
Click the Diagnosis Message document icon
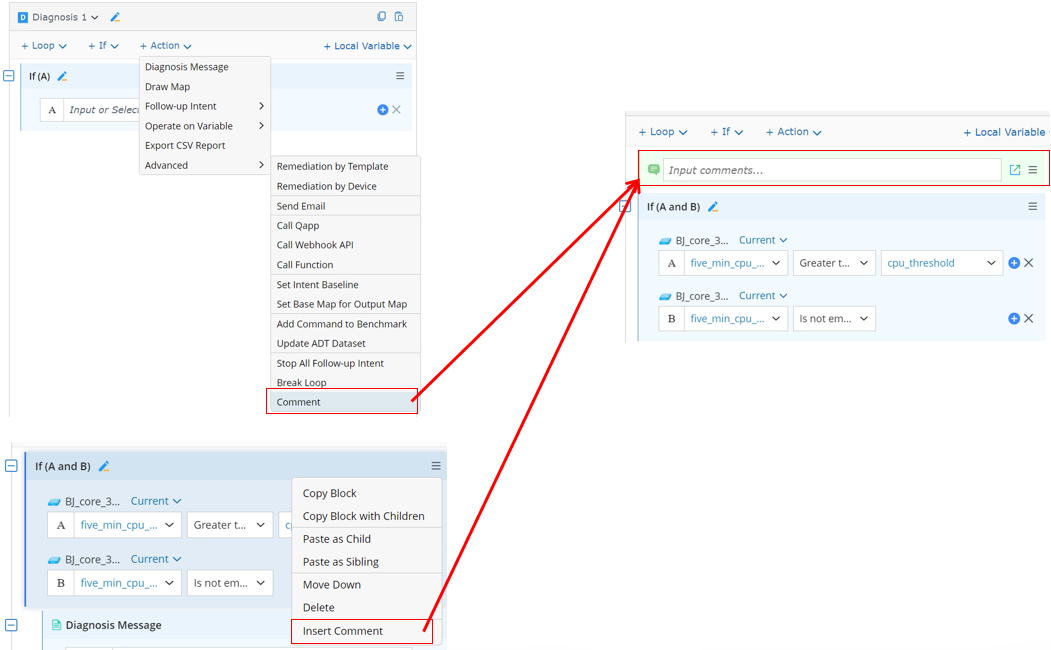(57, 625)
